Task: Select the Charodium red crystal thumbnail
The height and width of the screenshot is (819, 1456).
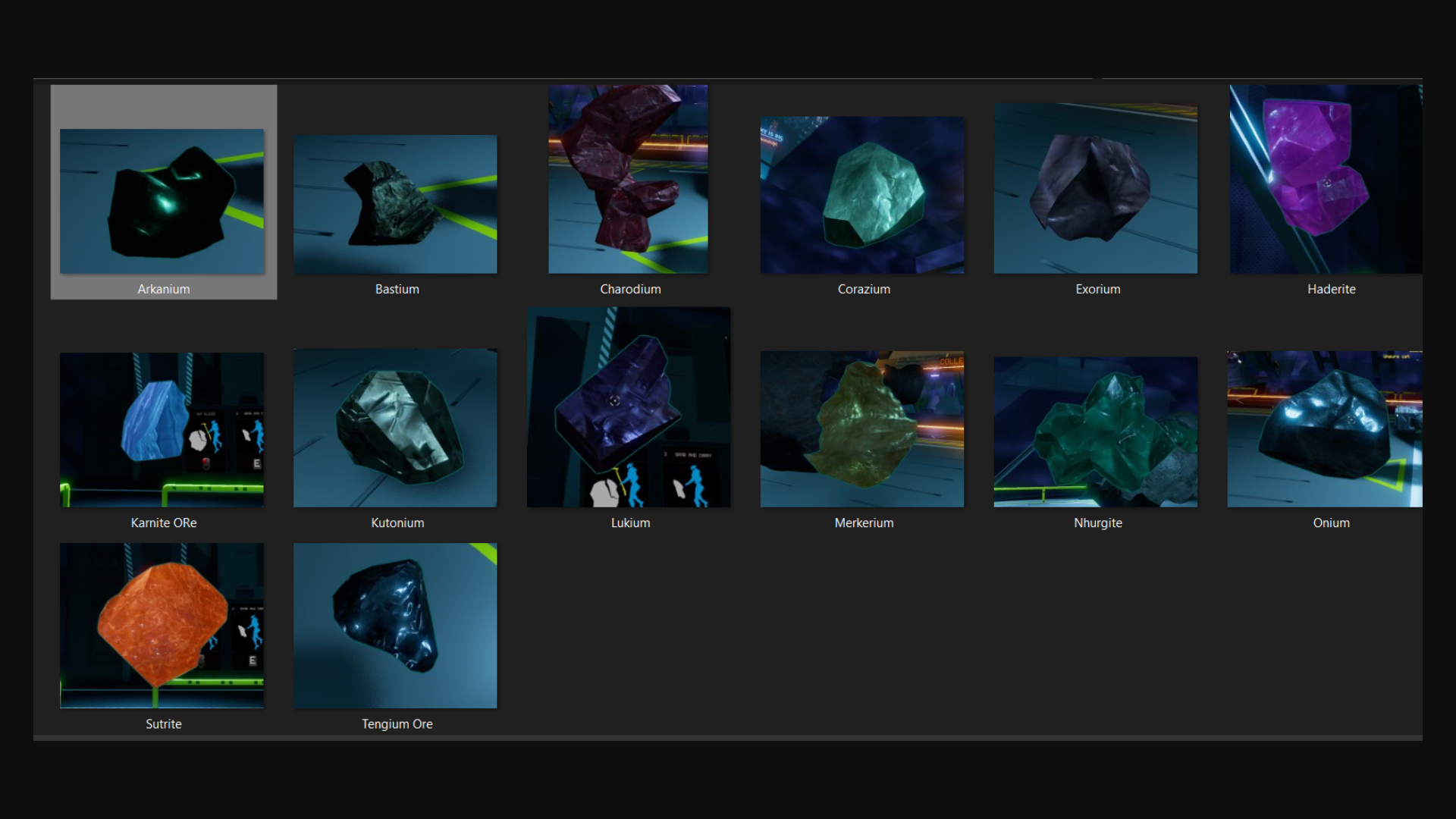Action: [629, 179]
